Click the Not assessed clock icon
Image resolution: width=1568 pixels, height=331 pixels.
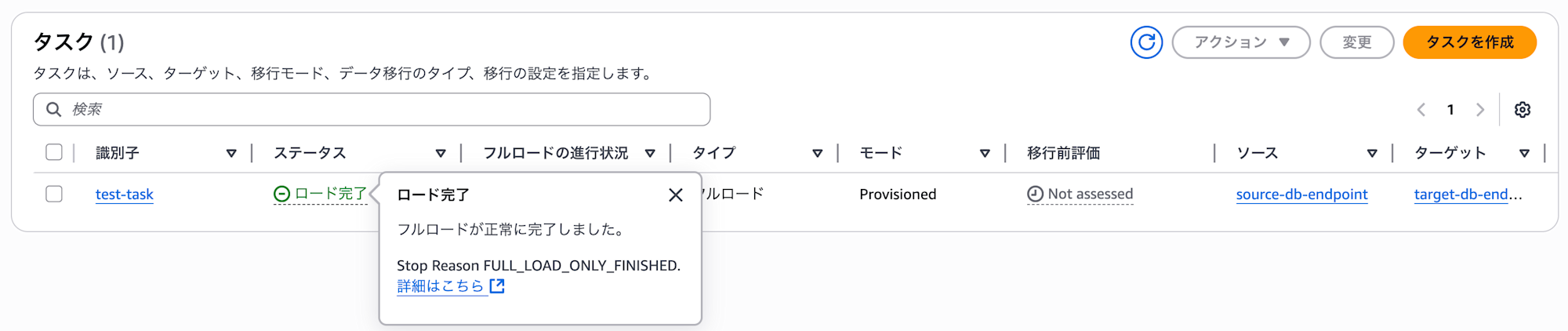tap(1035, 194)
